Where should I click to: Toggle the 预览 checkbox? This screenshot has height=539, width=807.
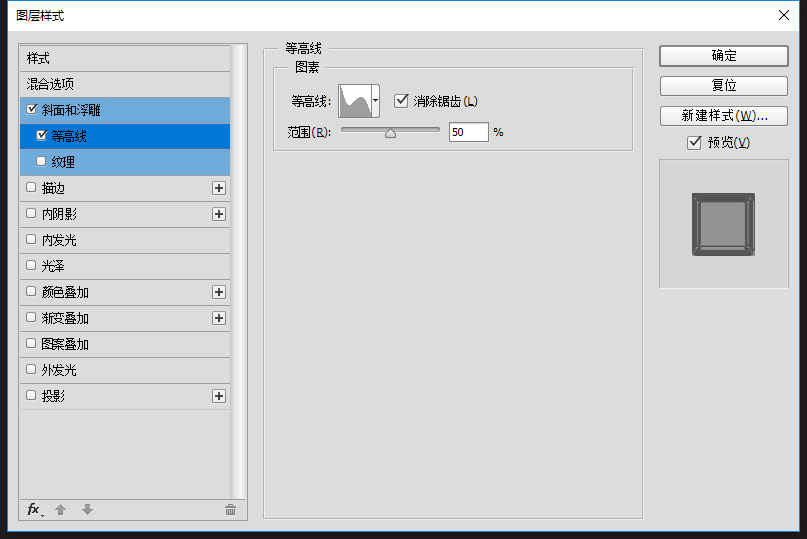pos(694,142)
